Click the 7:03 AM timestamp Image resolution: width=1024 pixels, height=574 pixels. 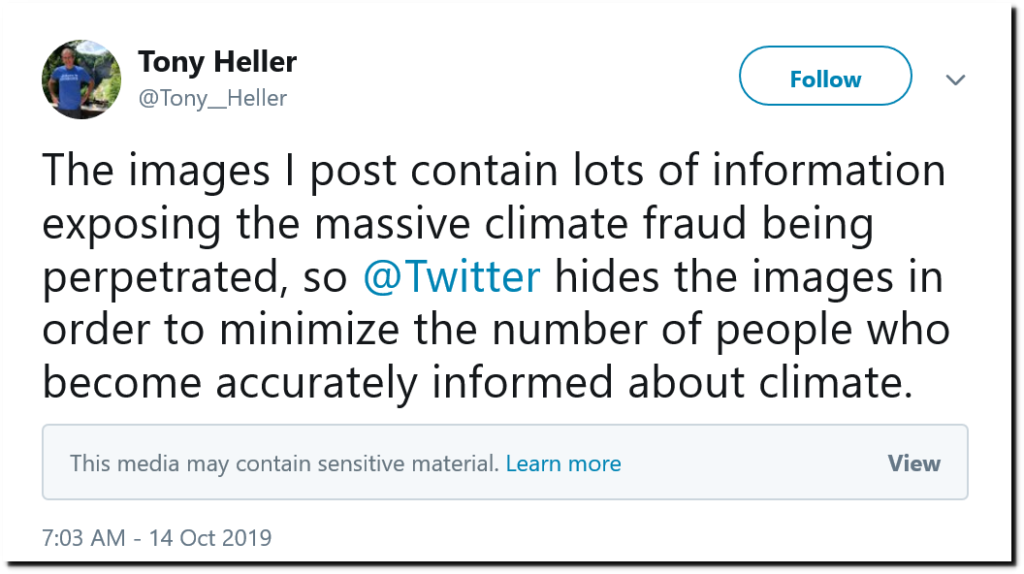(83, 537)
